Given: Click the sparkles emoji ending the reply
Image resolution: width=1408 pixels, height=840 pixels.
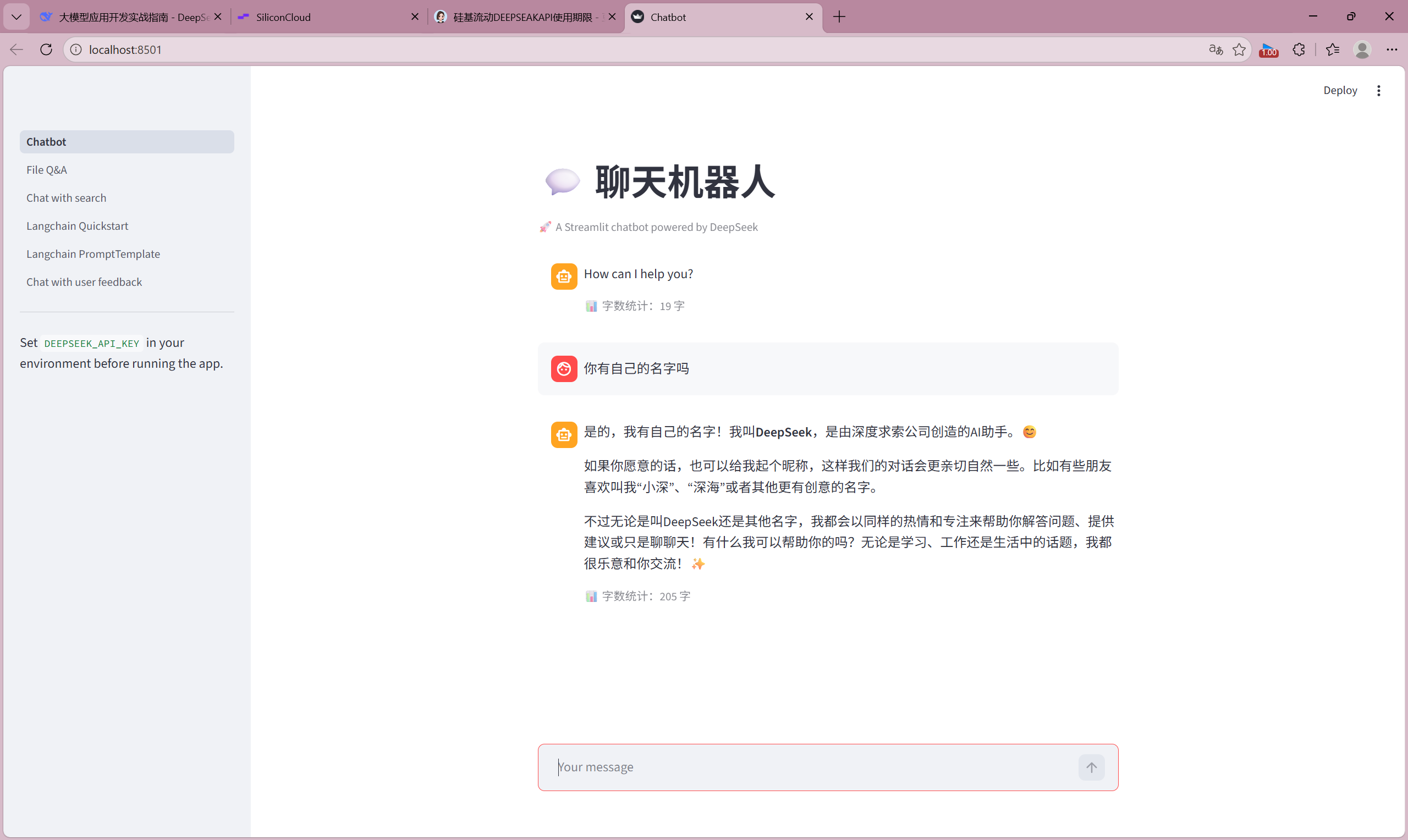Looking at the screenshot, I should (698, 564).
